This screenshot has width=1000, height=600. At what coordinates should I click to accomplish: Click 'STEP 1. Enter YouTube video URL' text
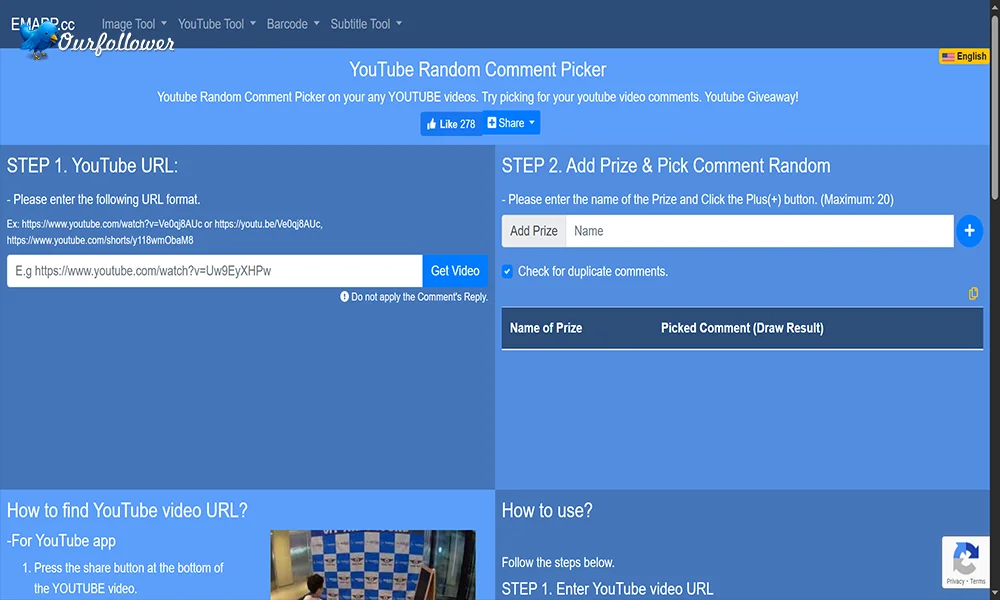click(607, 589)
